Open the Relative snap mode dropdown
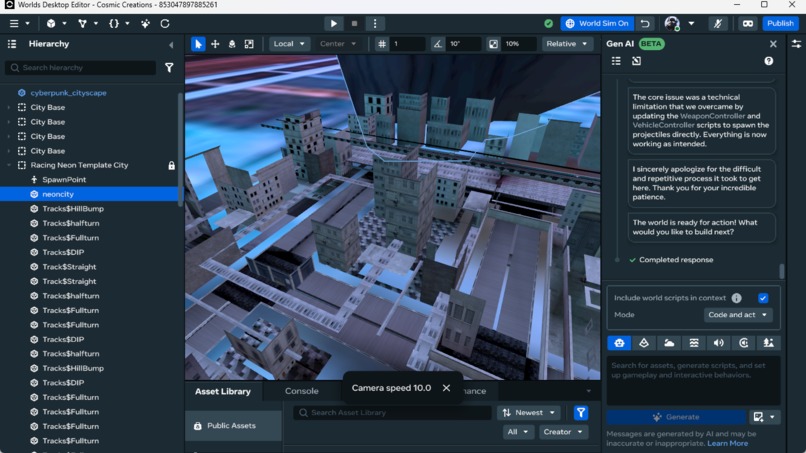The height and width of the screenshot is (453, 806). [566, 44]
